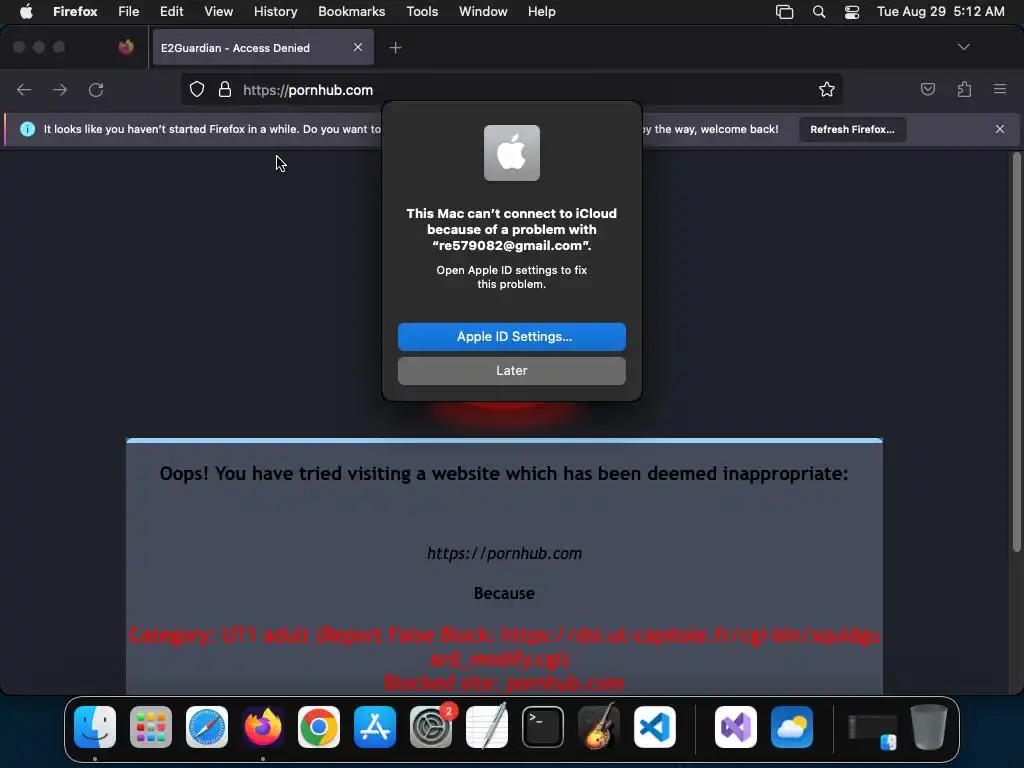Image resolution: width=1024 pixels, height=768 pixels.
Task: Click the Apple ID Settings... button
Action: (511, 337)
